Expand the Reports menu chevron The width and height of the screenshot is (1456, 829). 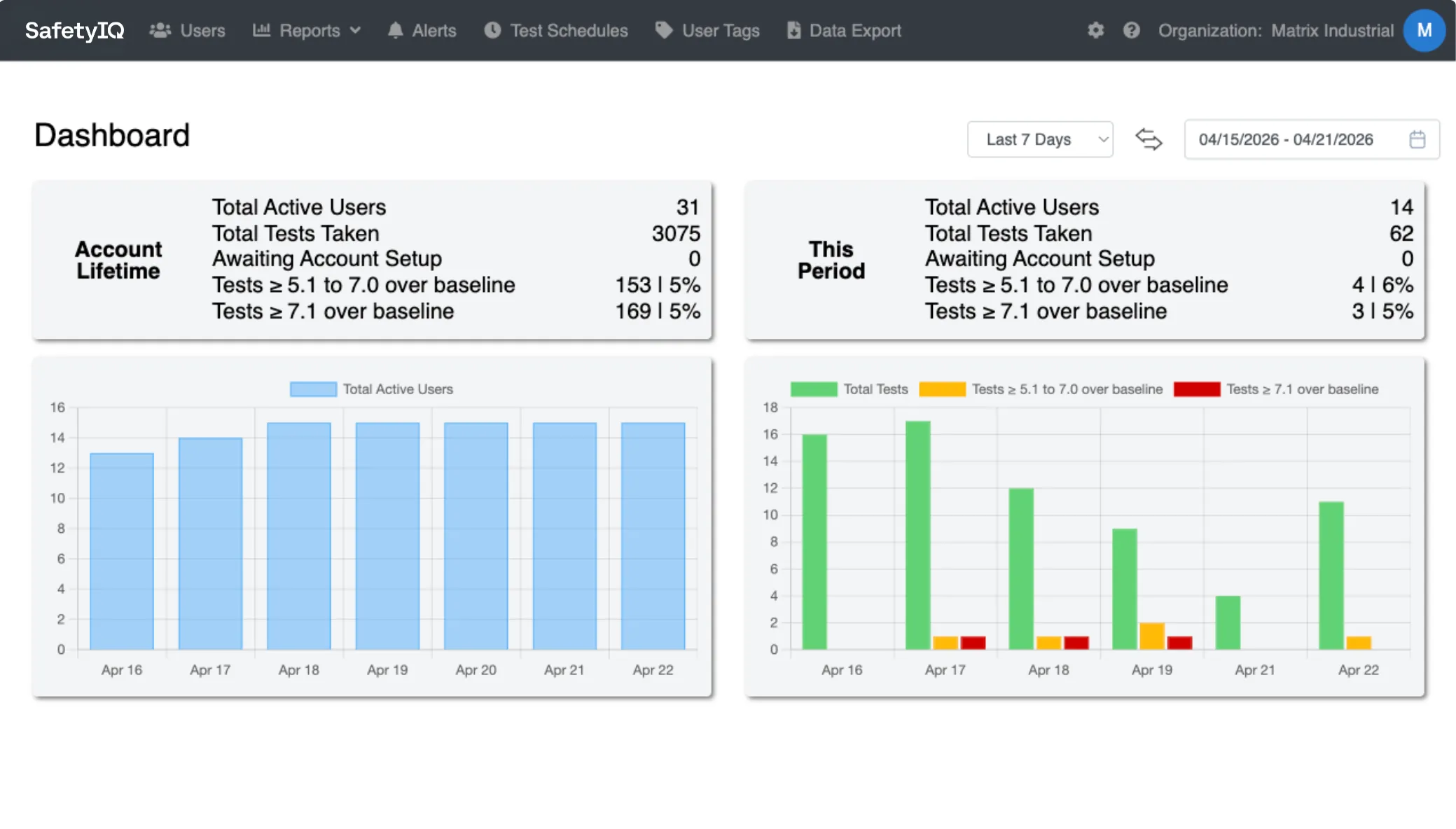(x=355, y=31)
